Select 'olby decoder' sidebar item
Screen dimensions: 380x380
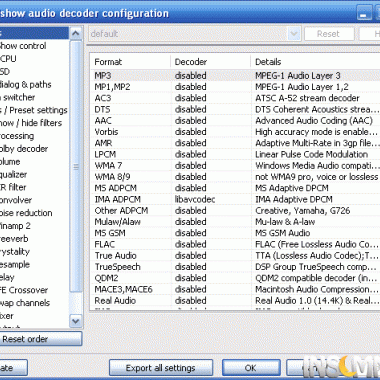pyautogui.click(x=24, y=149)
